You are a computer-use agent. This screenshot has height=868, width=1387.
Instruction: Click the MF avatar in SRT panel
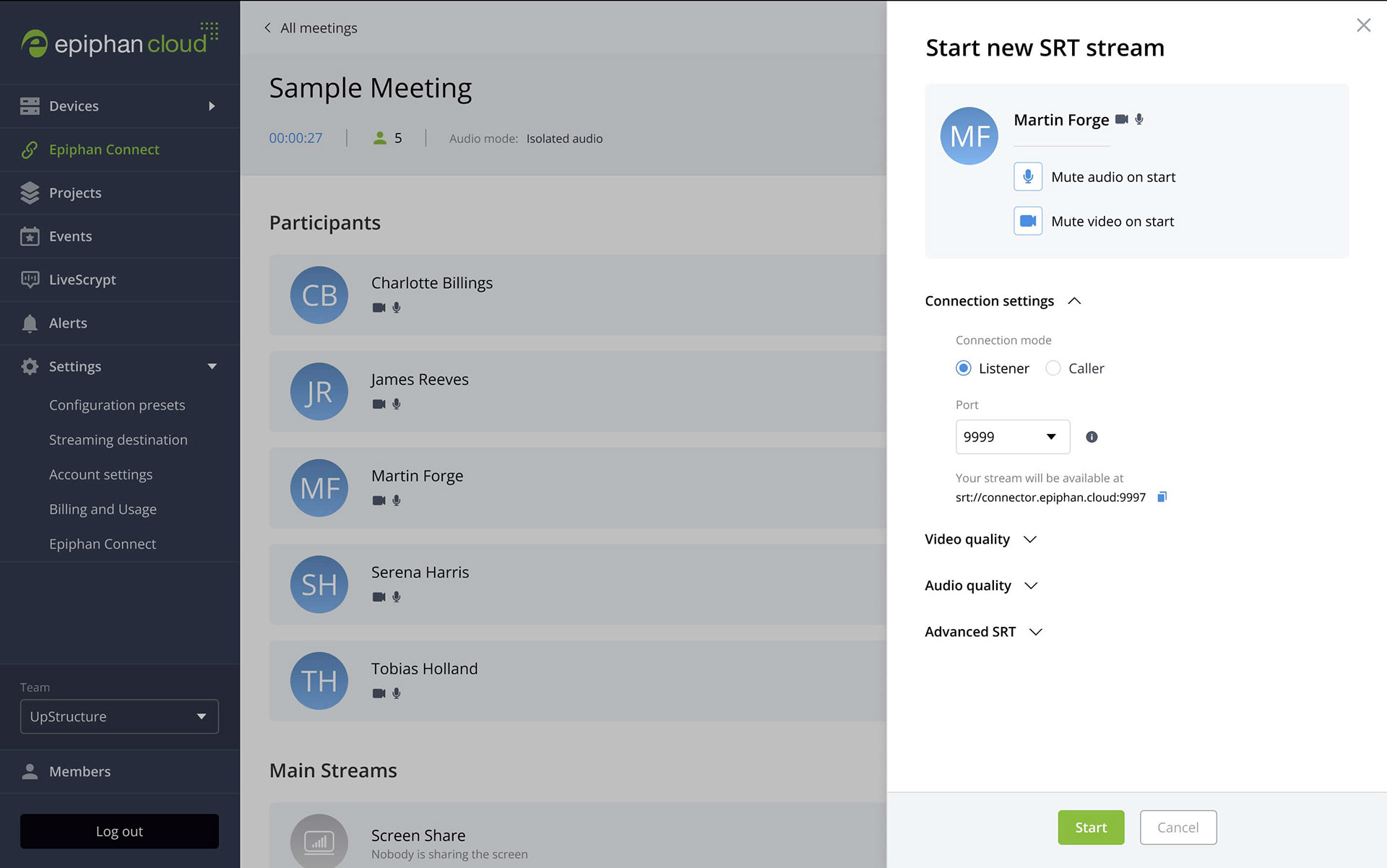coord(969,136)
